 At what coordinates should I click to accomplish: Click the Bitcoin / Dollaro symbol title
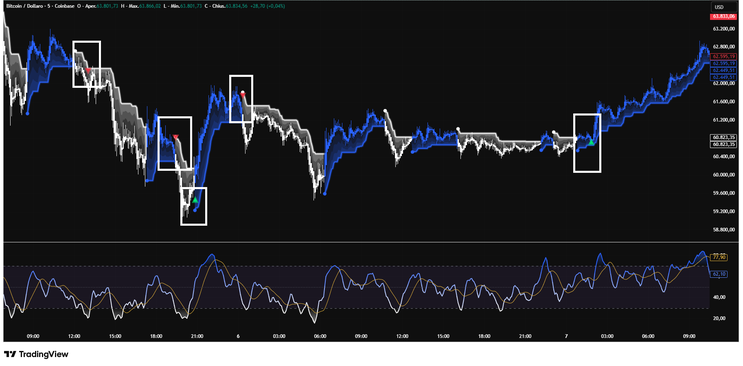tap(25, 6)
